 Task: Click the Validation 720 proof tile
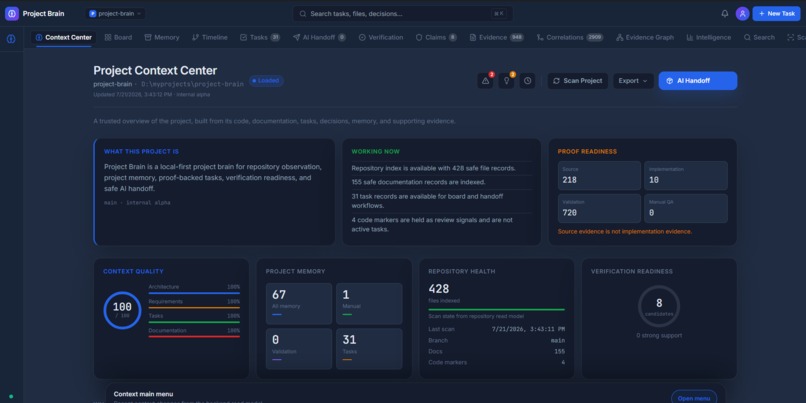click(599, 208)
